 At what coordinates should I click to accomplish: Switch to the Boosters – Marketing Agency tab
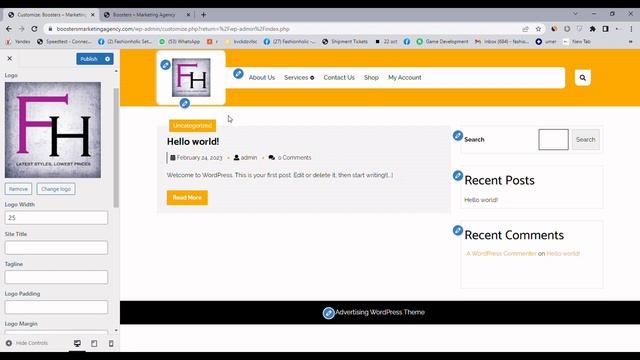(144, 15)
